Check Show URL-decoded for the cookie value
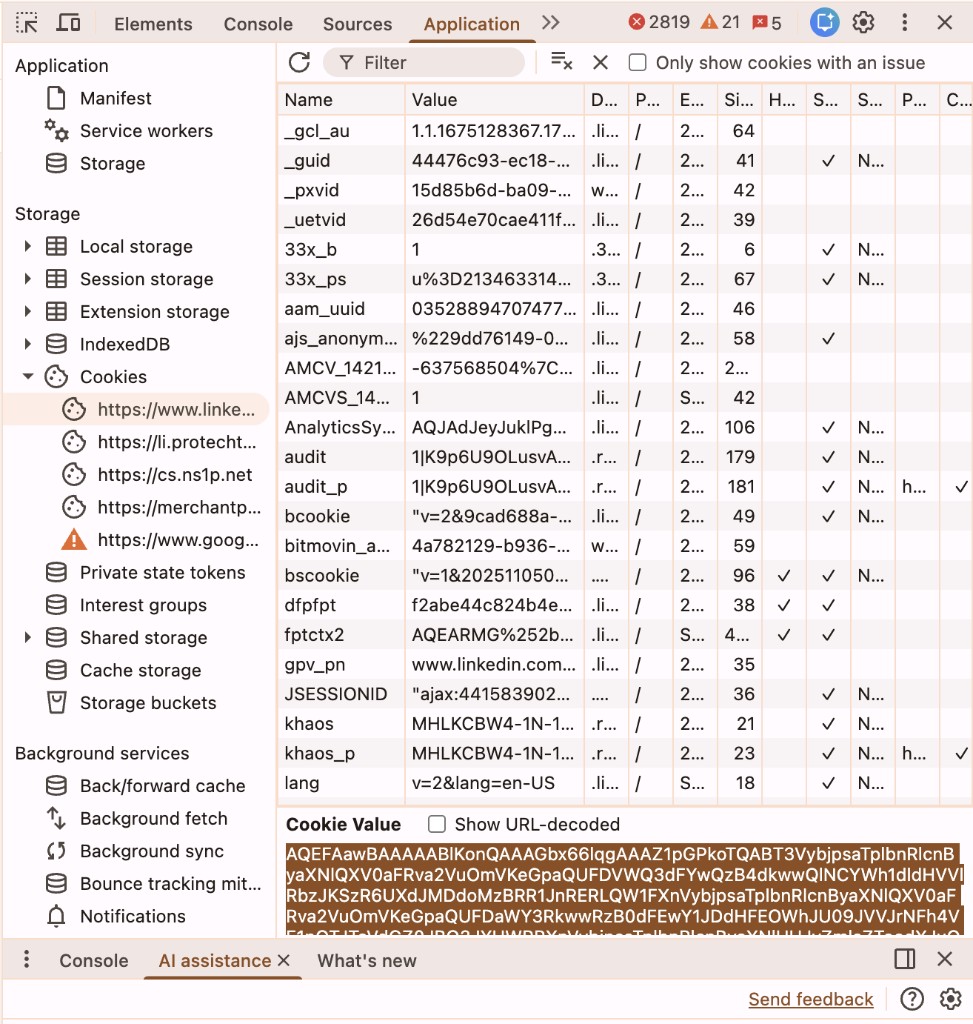973x1024 pixels. tap(437, 824)
